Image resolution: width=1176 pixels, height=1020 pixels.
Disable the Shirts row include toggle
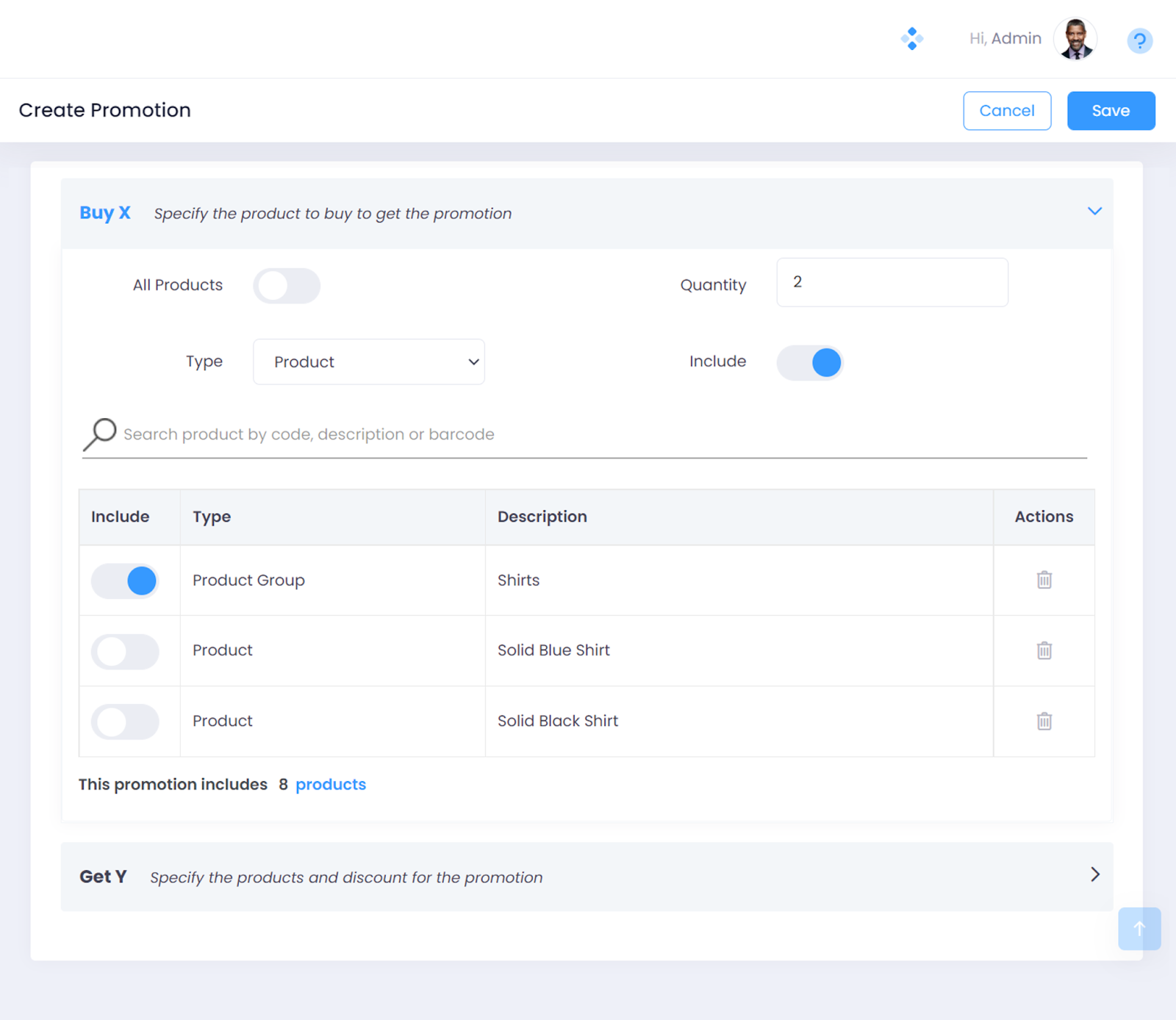point(125,581)
